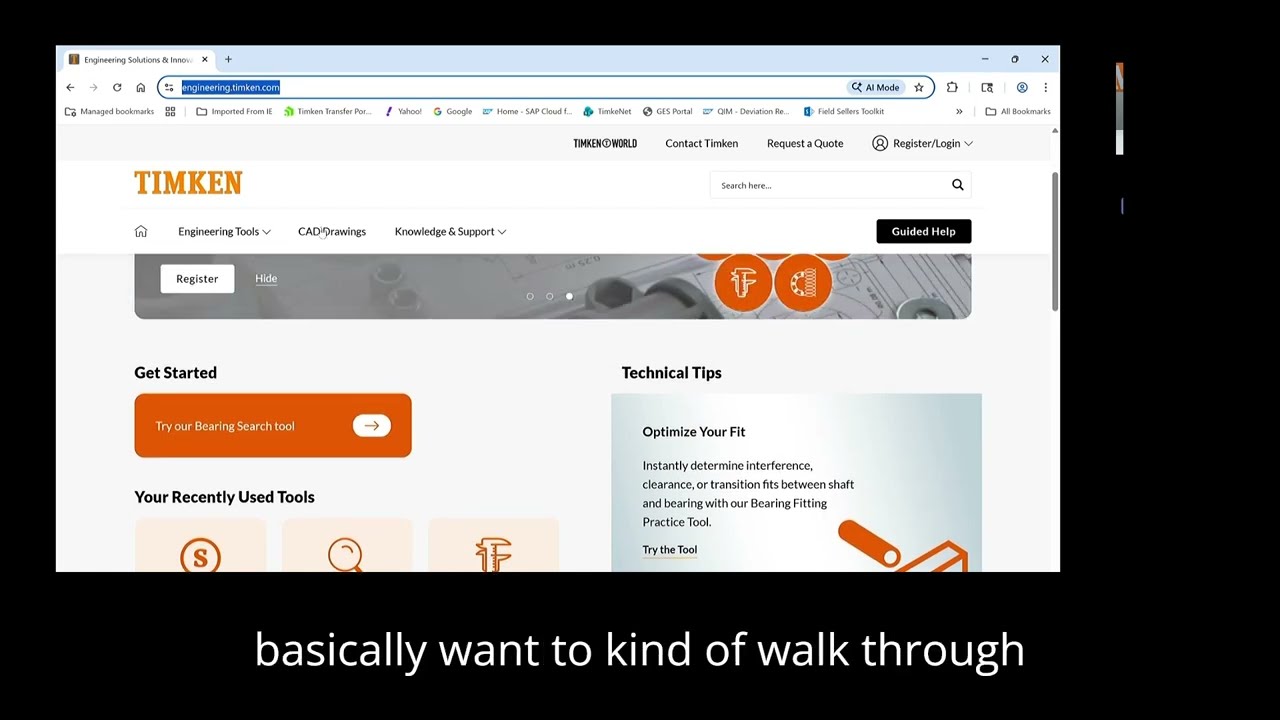Screen dimensions: 1280x720
Task: Open Chrome extensions puzzle icon
Action: coord(952,87)
